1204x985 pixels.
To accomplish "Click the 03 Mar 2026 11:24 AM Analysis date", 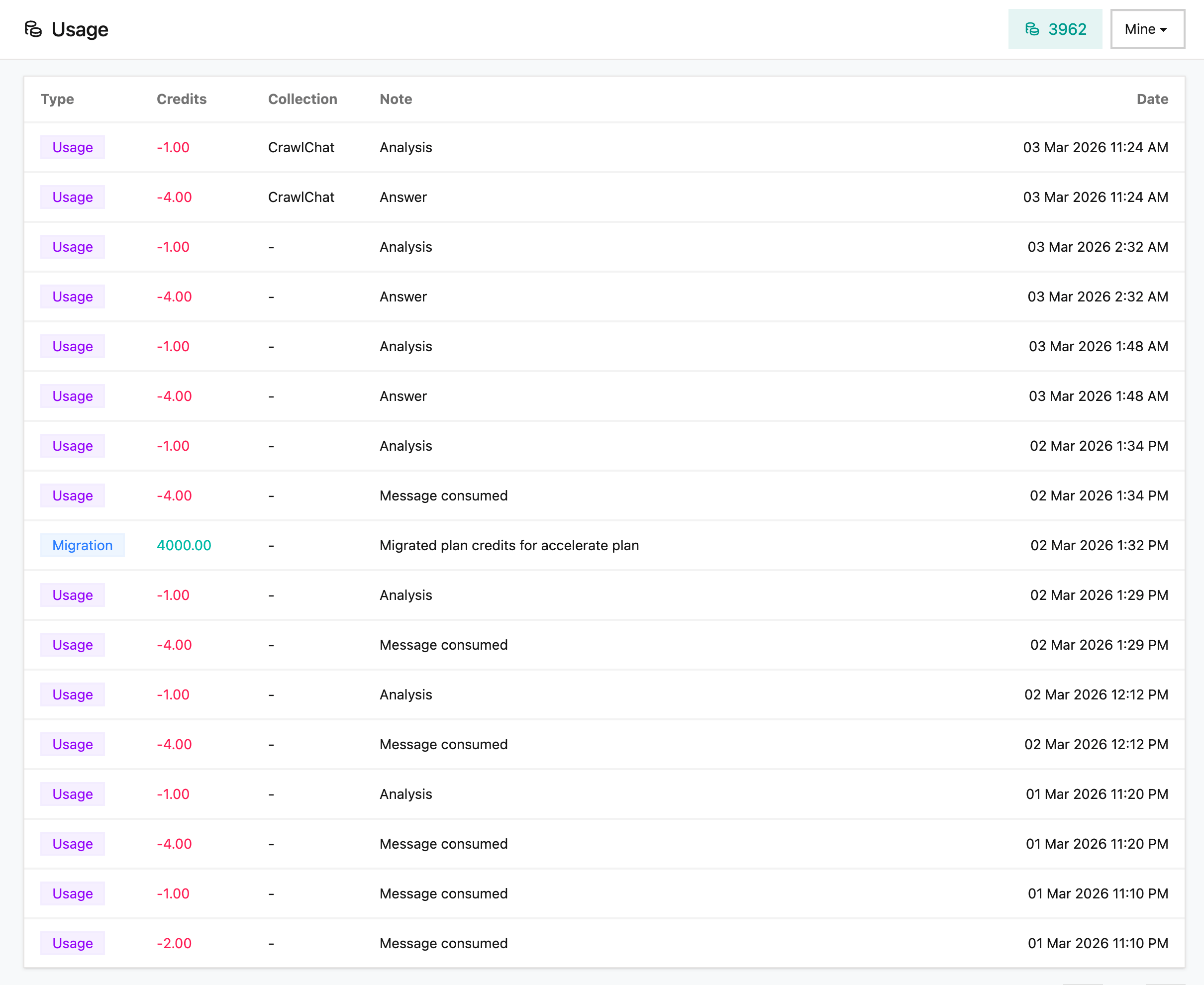I will pyautogui.click(x=1095, y=148).
